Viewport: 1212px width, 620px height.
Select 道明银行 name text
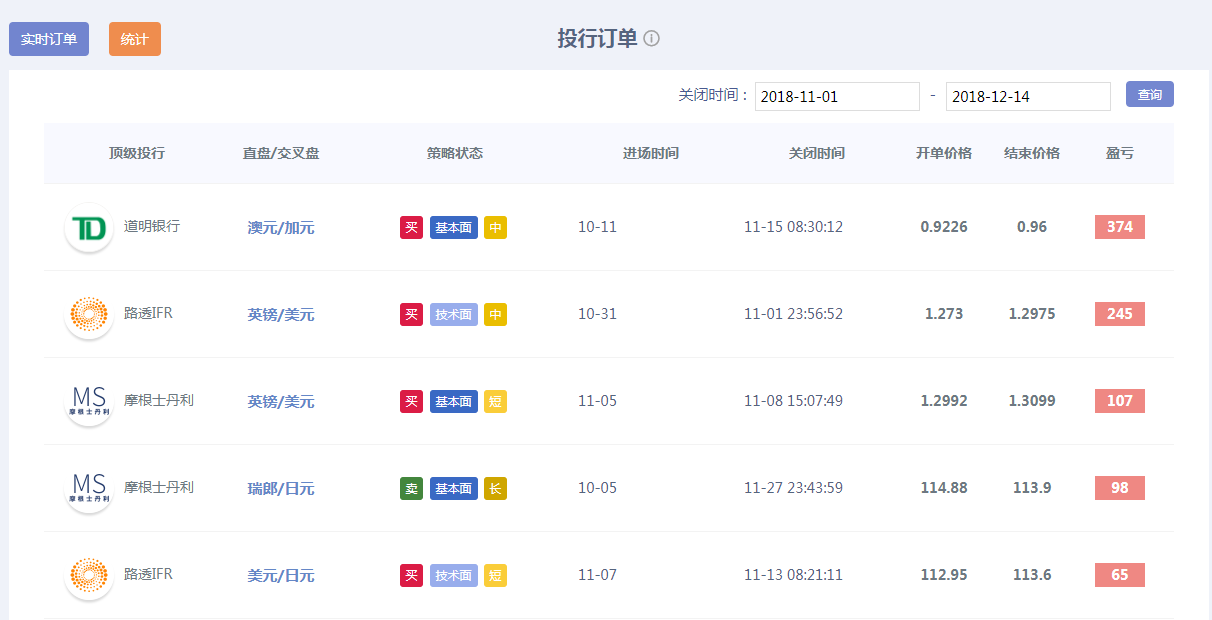(x=152, y=226)
